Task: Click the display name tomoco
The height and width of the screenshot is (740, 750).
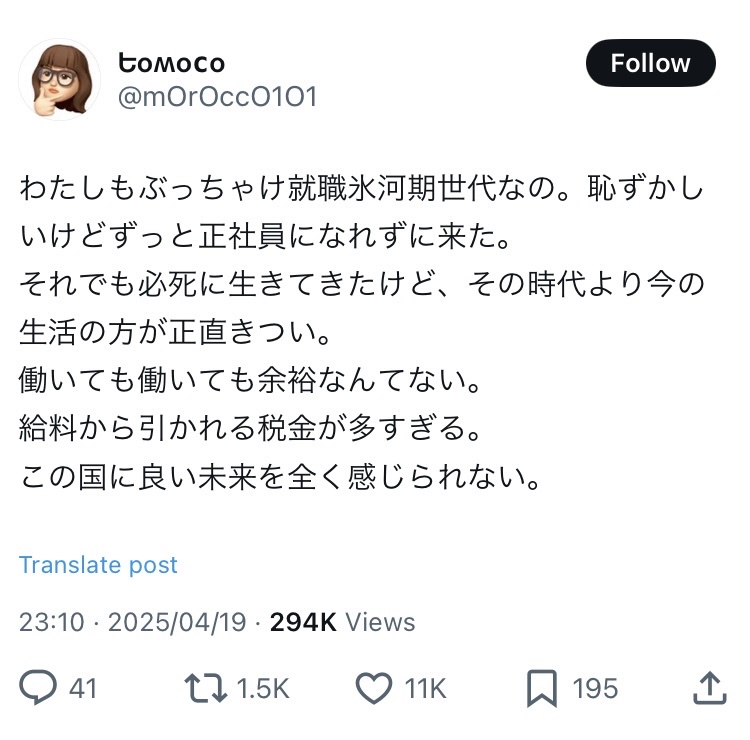Action: pyautogui.click(x=171, y=63)
